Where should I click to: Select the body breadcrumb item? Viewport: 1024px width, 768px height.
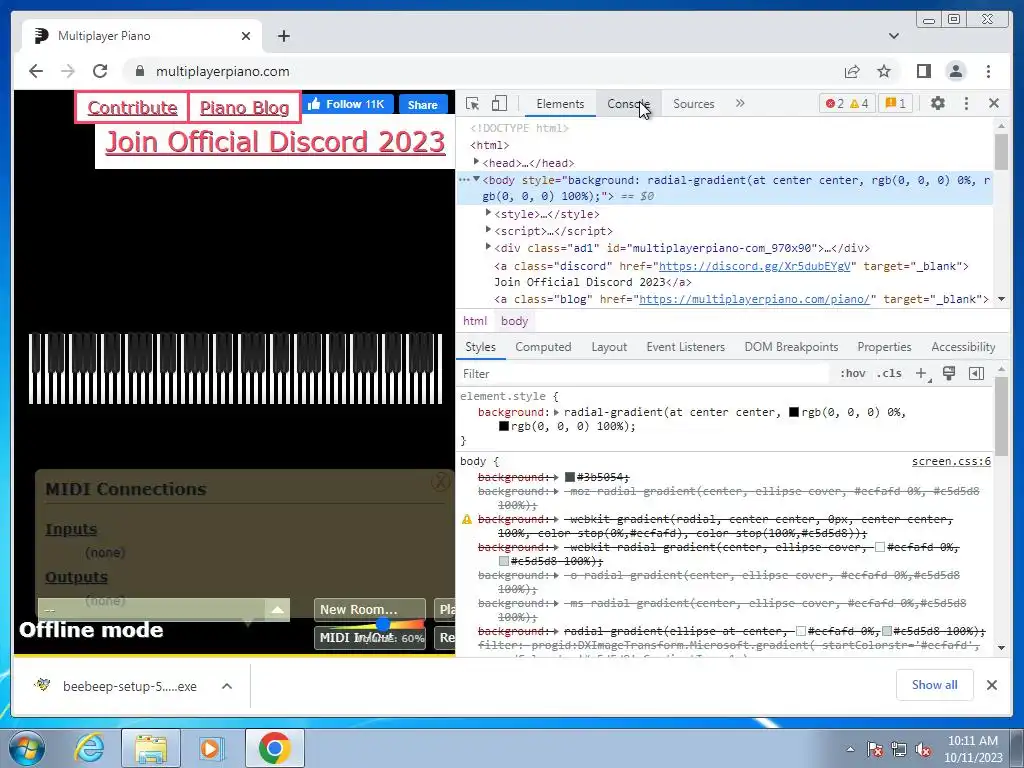[515, 321]
